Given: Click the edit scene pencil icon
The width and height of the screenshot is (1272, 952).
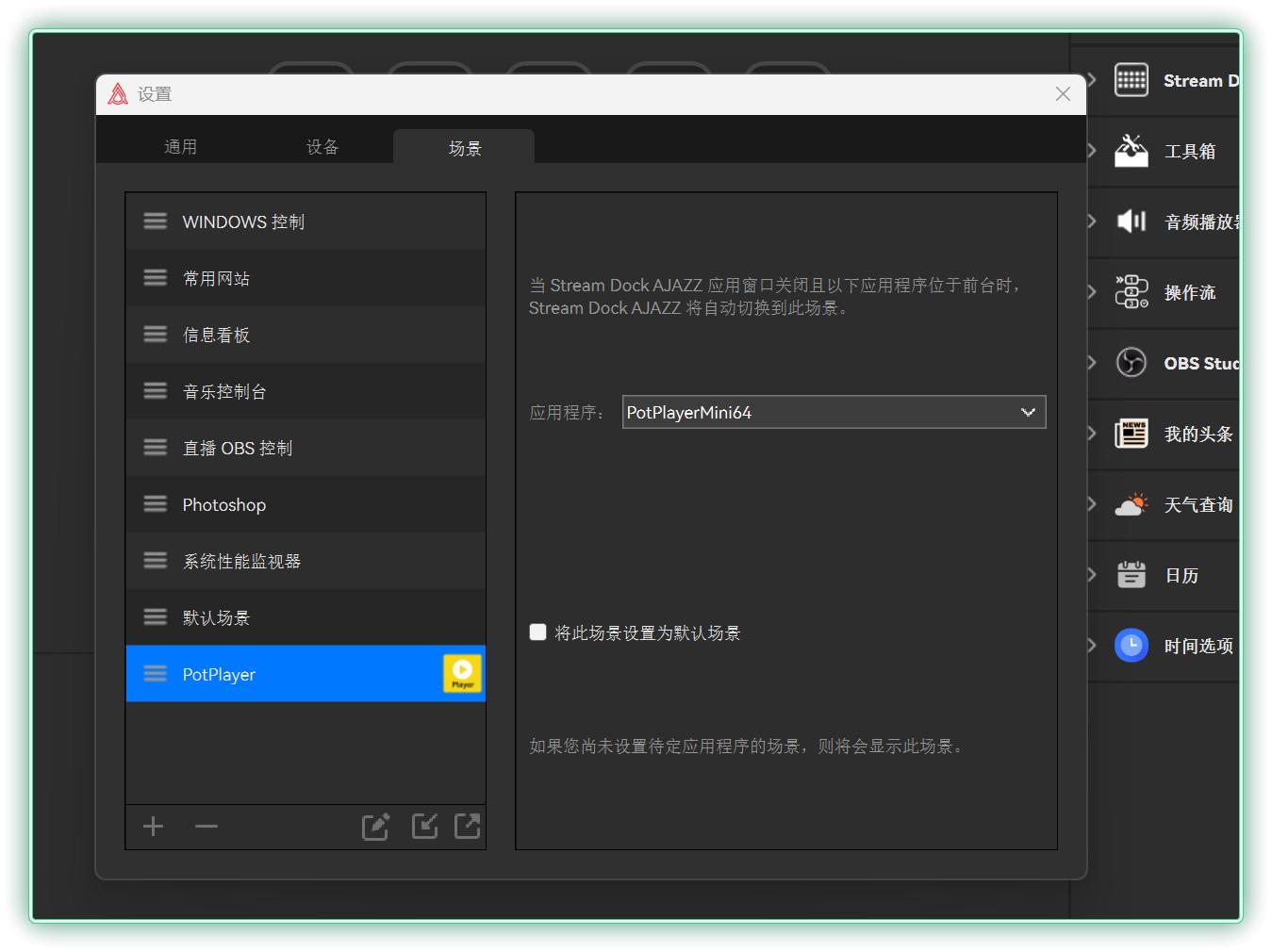Looking at the screenshot, I should point(375,827).
